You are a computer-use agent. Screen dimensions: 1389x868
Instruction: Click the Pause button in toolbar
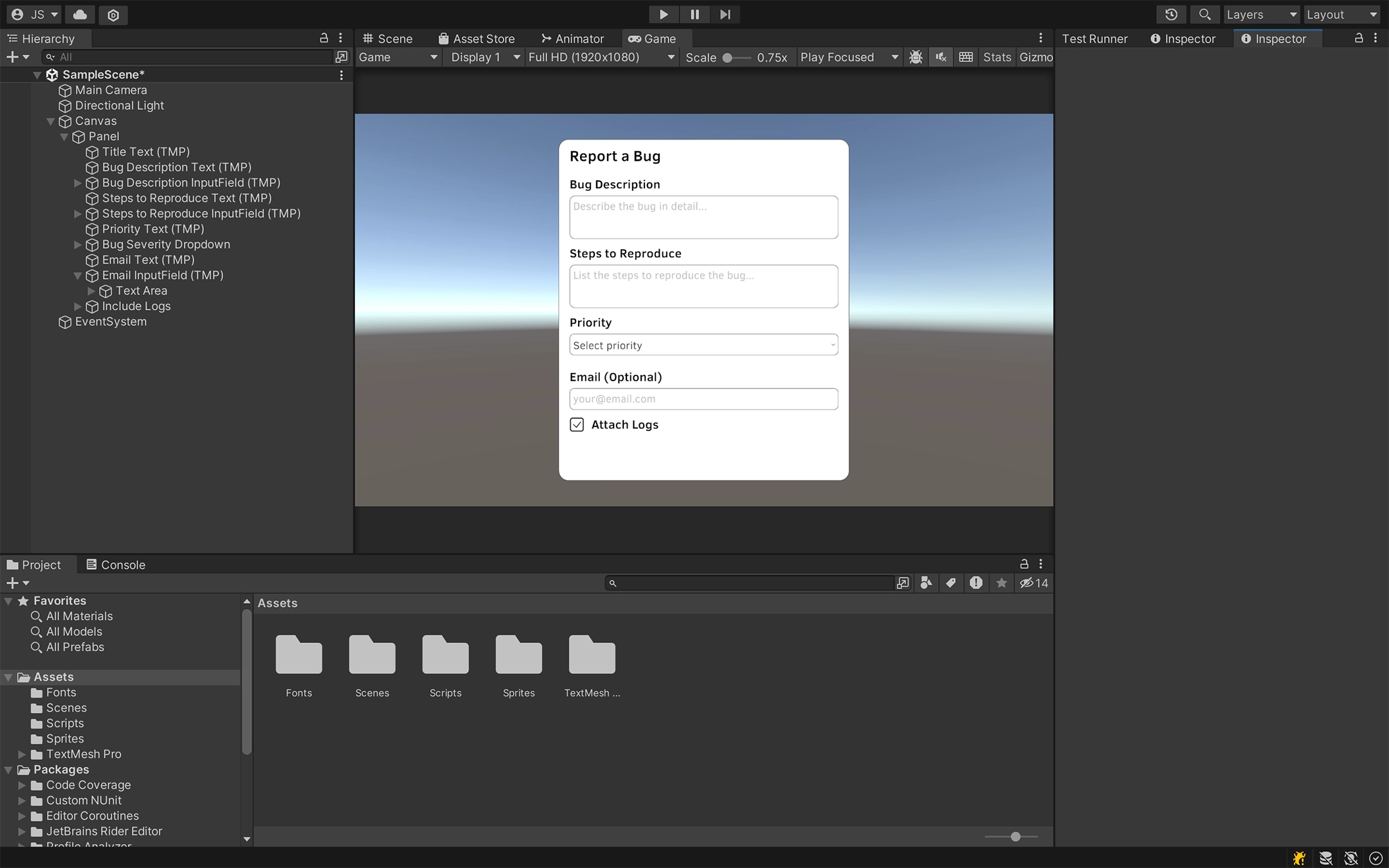pyautogui.click(x=694, y=14)
